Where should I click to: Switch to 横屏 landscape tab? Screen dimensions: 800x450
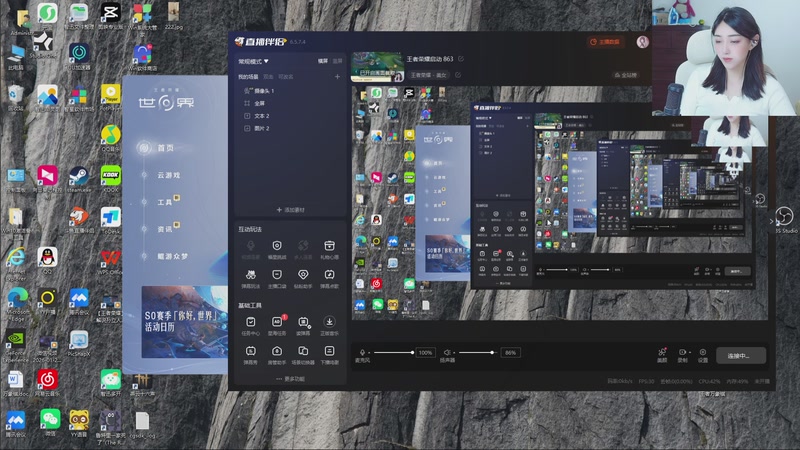(323, 61)
